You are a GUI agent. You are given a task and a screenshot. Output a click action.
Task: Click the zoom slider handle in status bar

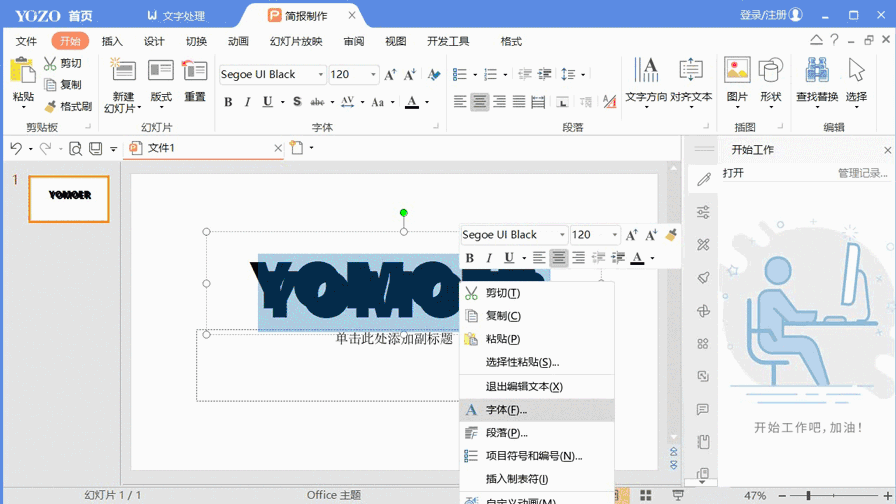[x=808, y=495]
